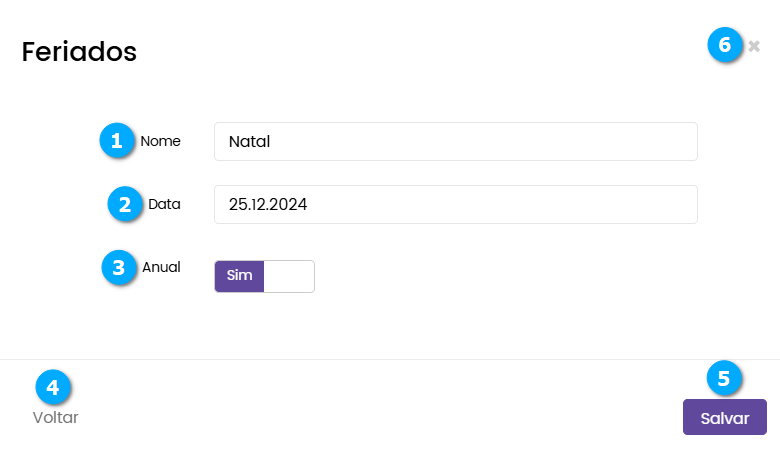The height and width of the screenshot is (449, 780).
Task: Click the number 2 badge beside Data
Action: (125, 204)
